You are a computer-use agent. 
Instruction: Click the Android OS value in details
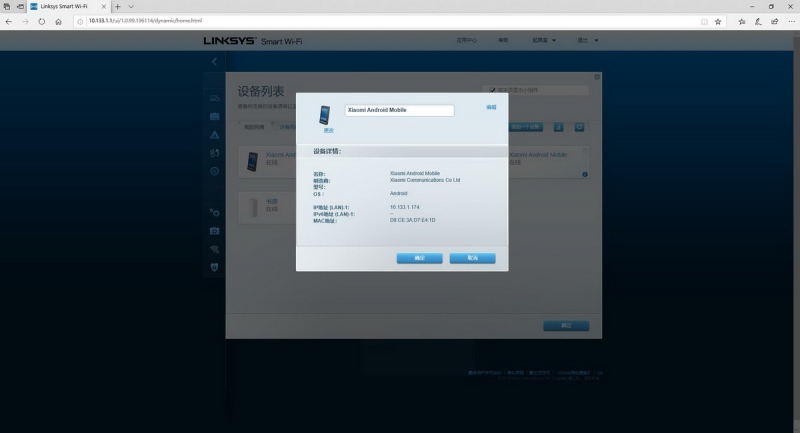pyautogui.click(x=398, y=193)
